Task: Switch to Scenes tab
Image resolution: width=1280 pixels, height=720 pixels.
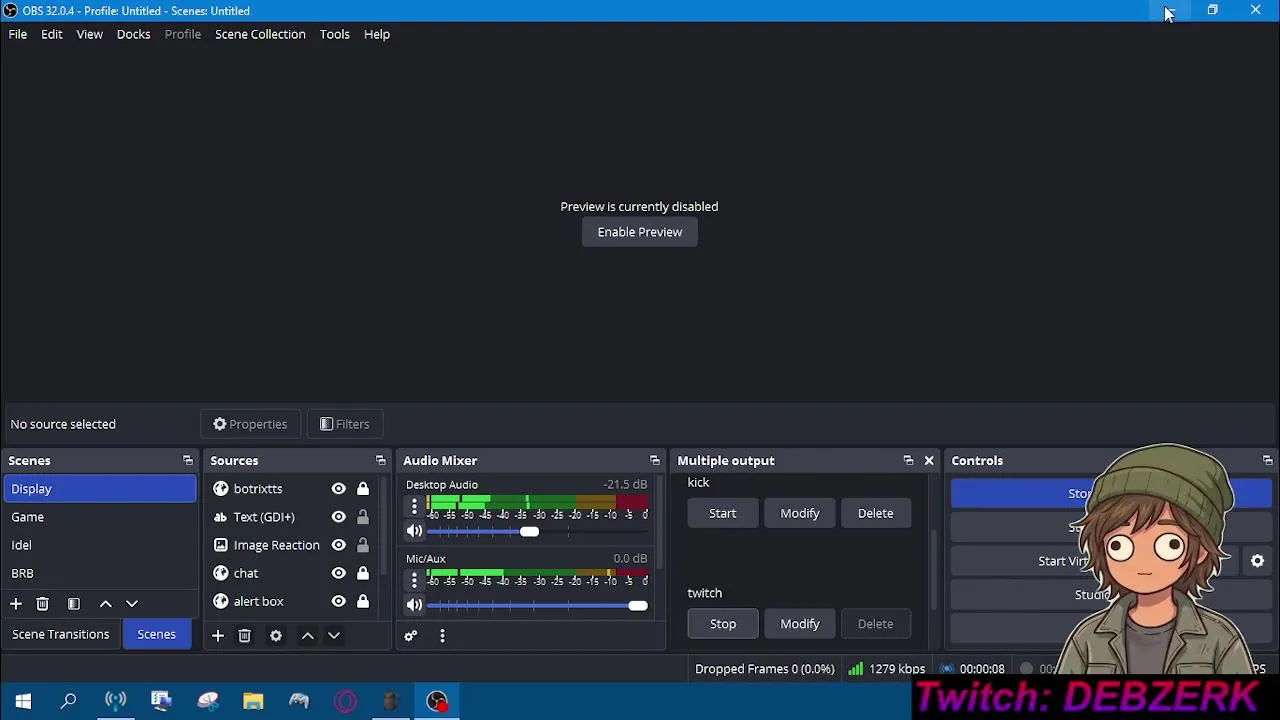Action: point(156,634)
